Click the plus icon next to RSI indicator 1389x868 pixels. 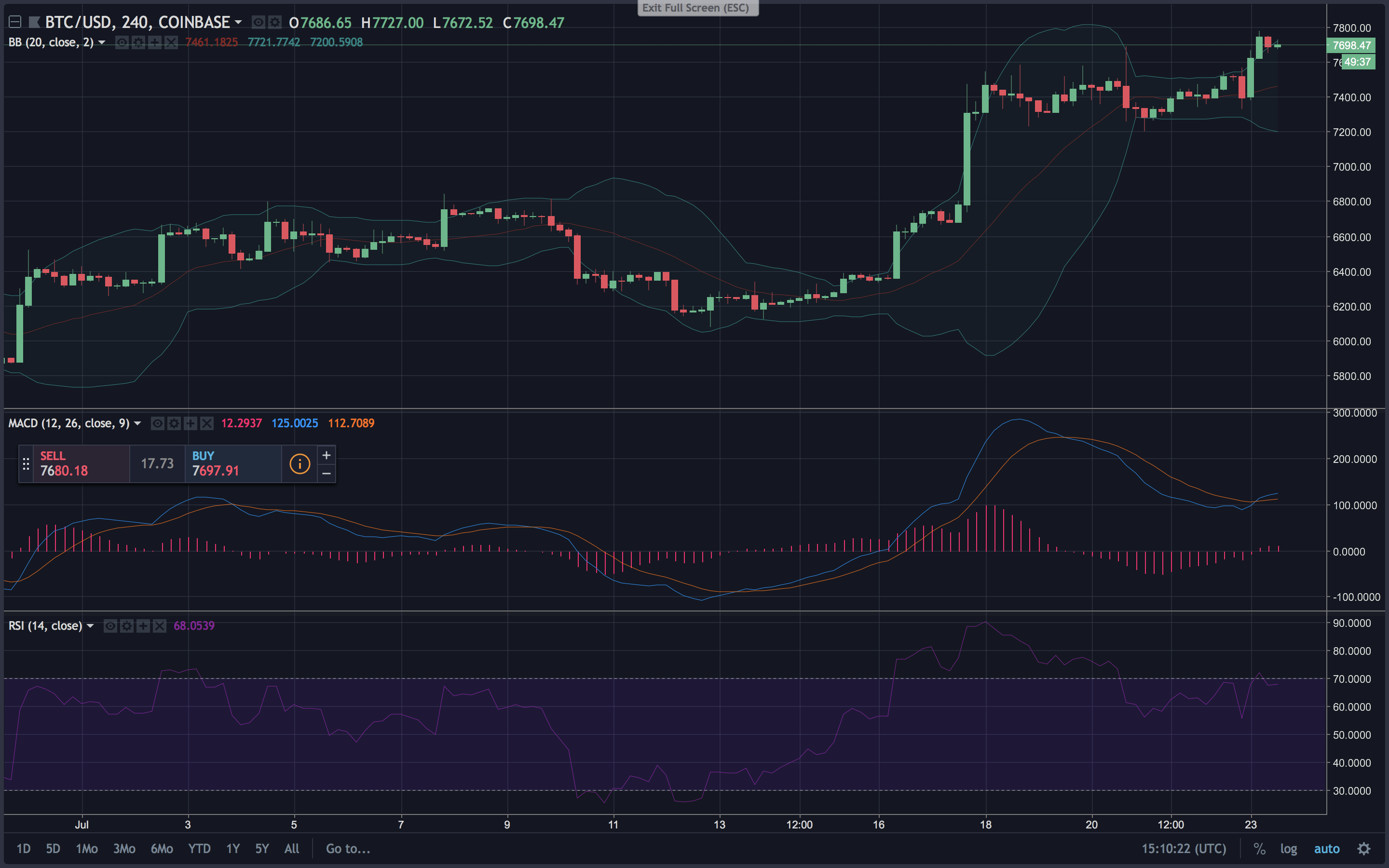143,626
